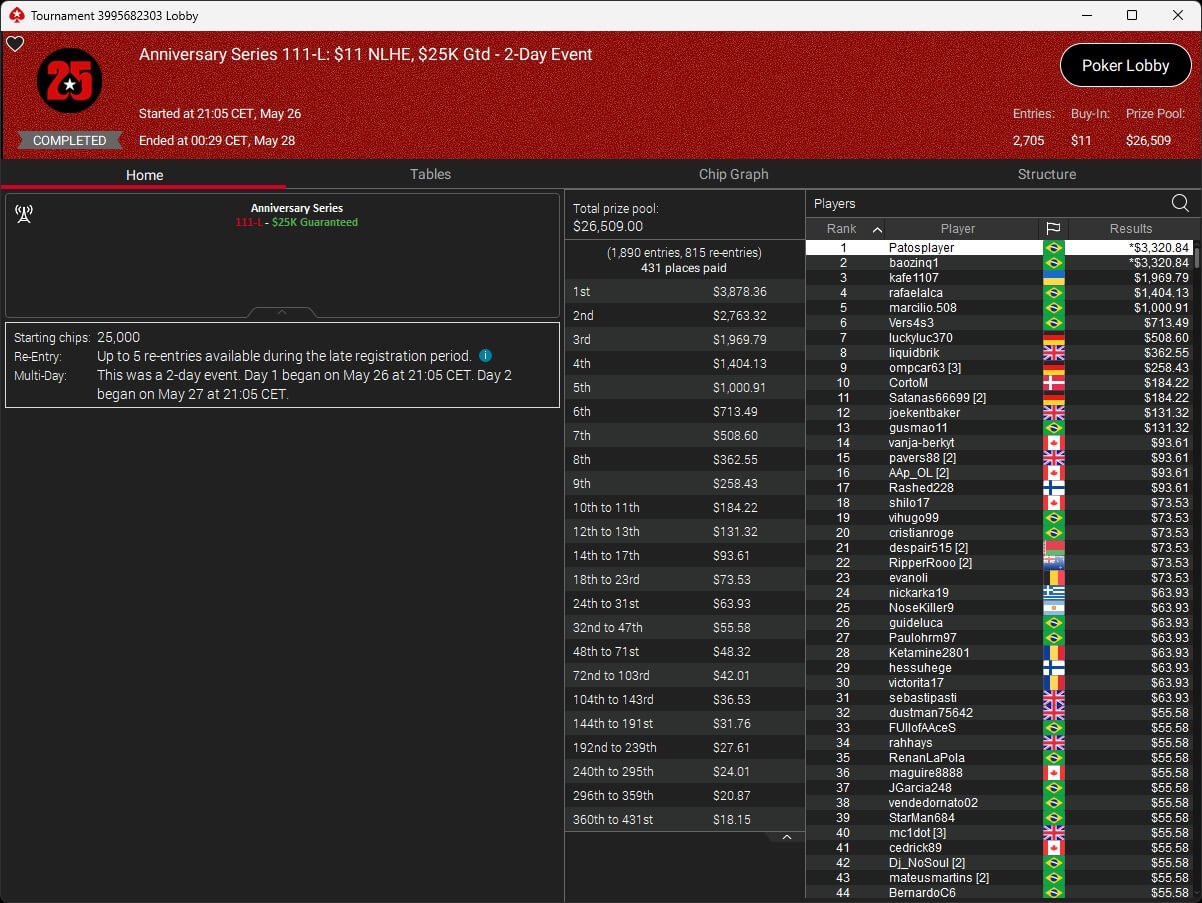
Task: Click the flag beside maguire8888
Action: coord(1053,772)
